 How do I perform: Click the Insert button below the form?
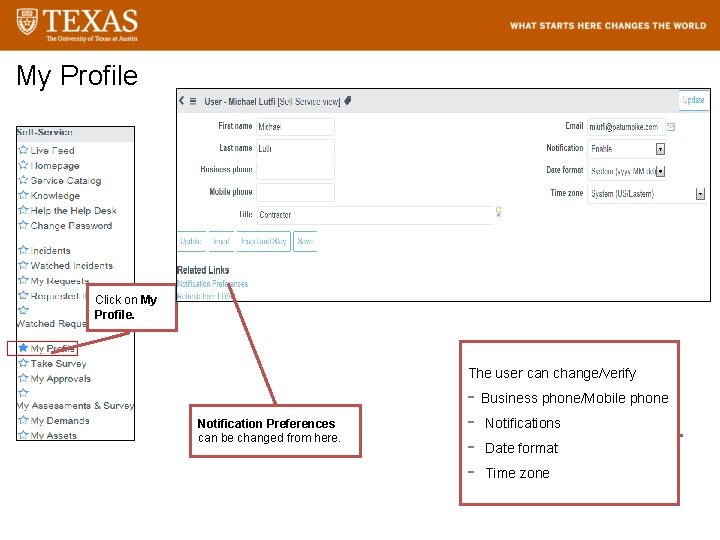click(x=221, y=241)
